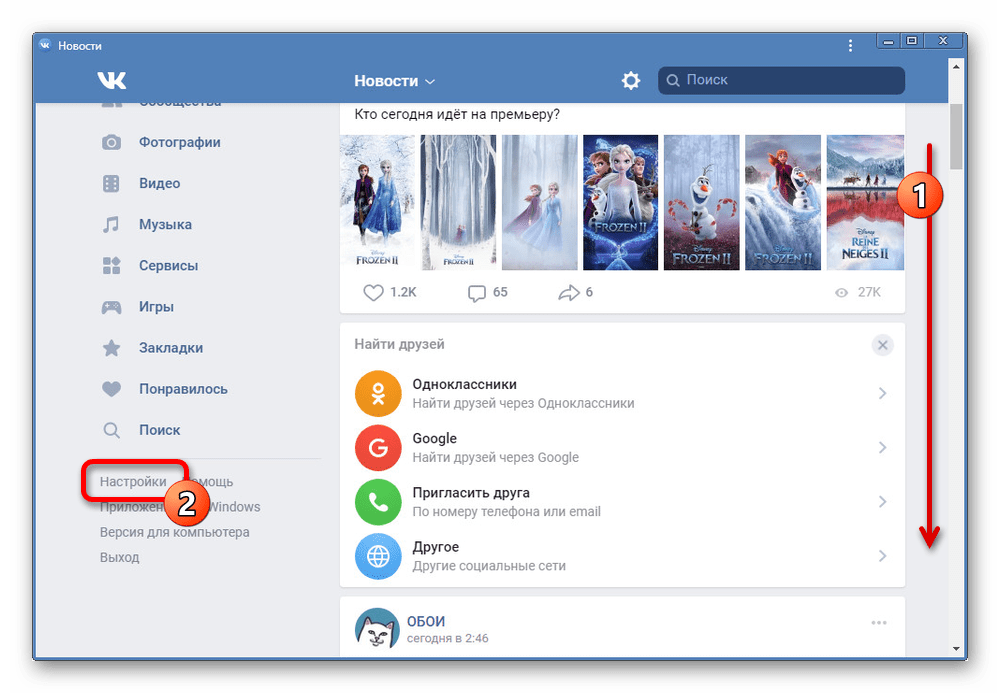Share the Frozen premiere post
1000x693 pixels.
point(569,293)
